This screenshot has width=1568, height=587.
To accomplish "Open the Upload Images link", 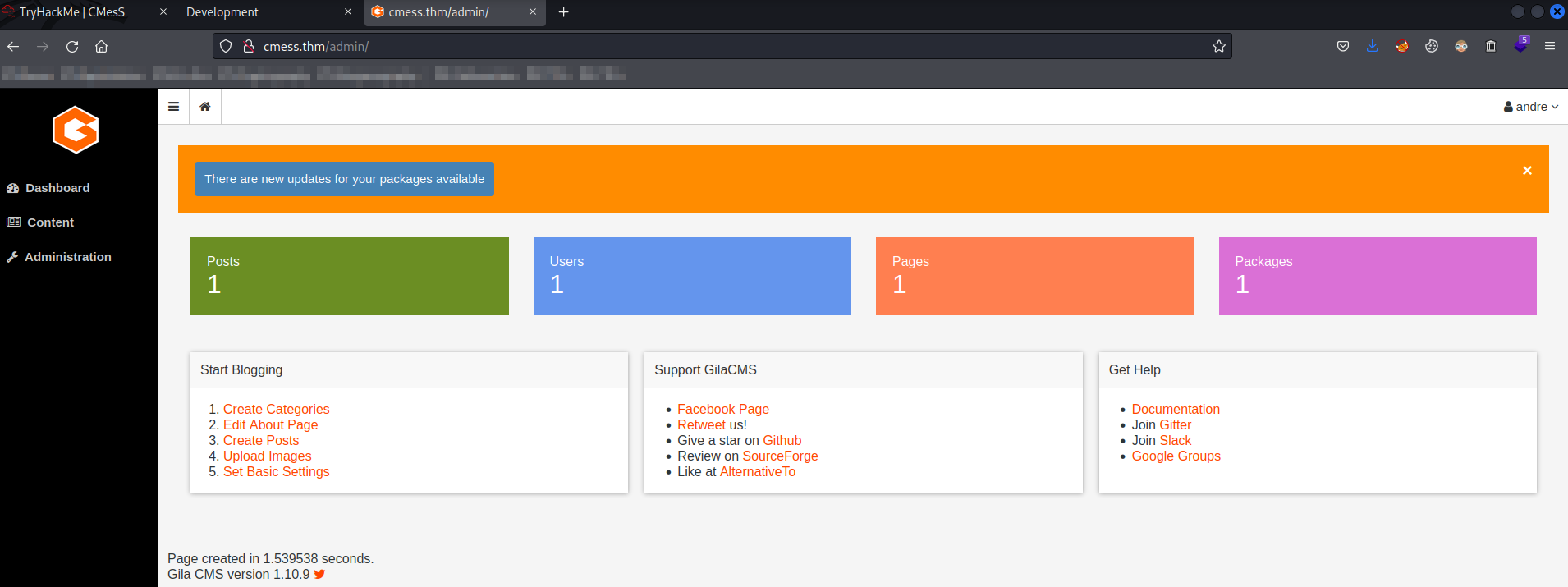I will pyautogui.click(x=267, y=456).
